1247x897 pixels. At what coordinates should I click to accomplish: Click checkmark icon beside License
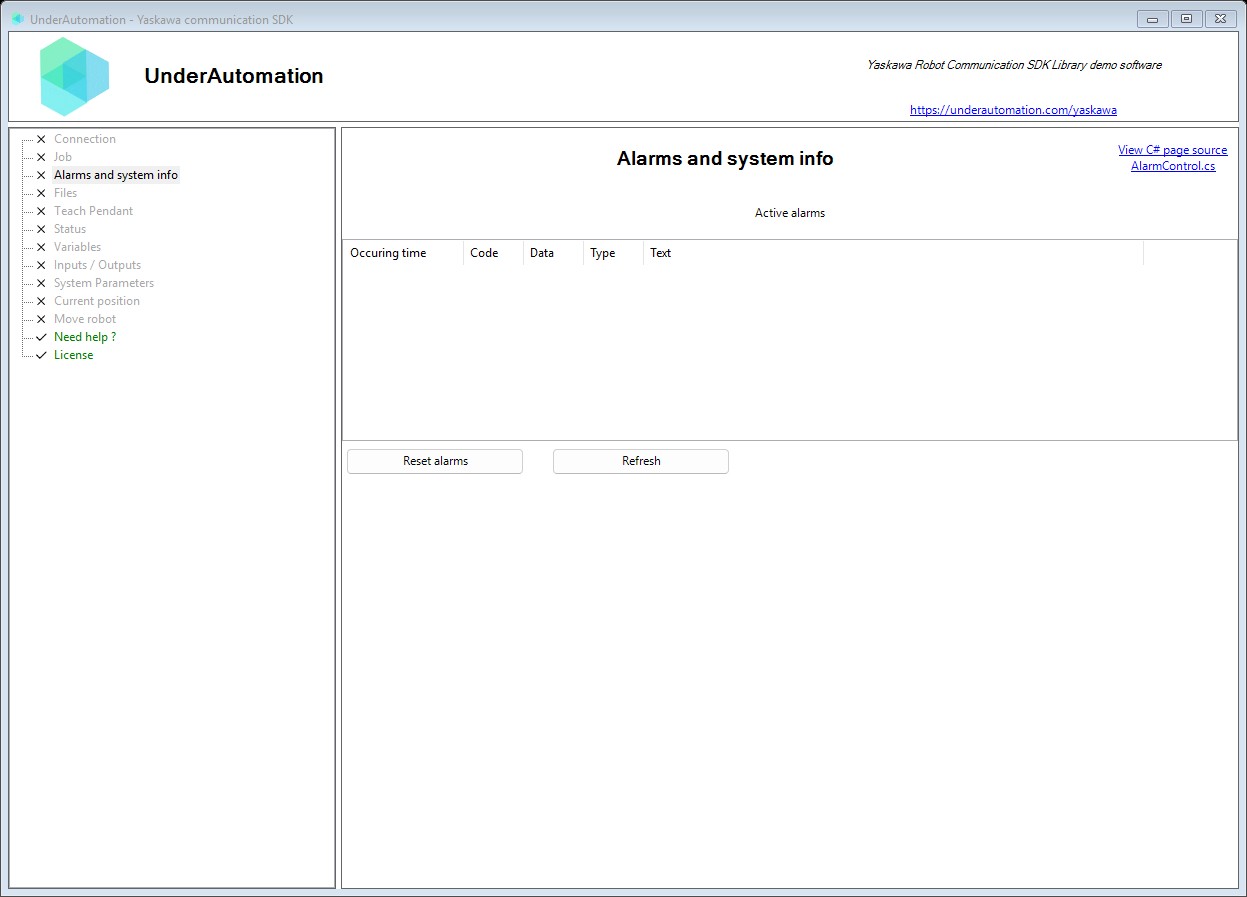click(x=41, y=355)
